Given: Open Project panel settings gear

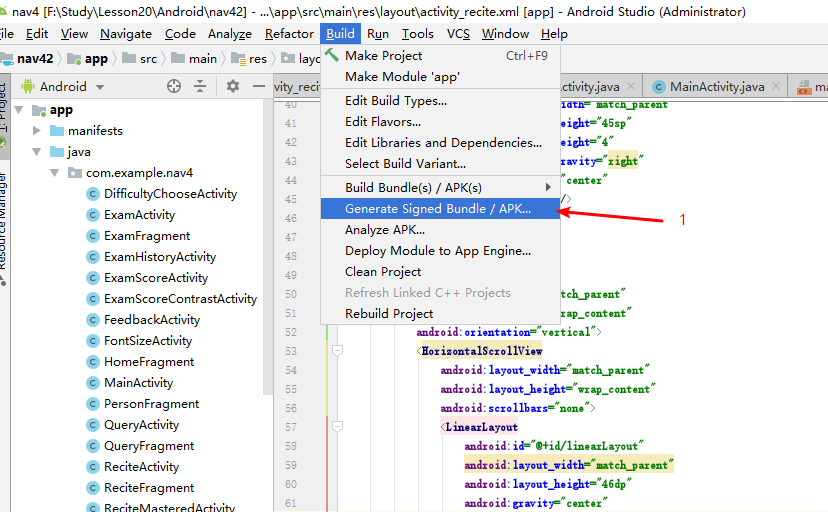Looking at the screenshot, I should (233, 86).
